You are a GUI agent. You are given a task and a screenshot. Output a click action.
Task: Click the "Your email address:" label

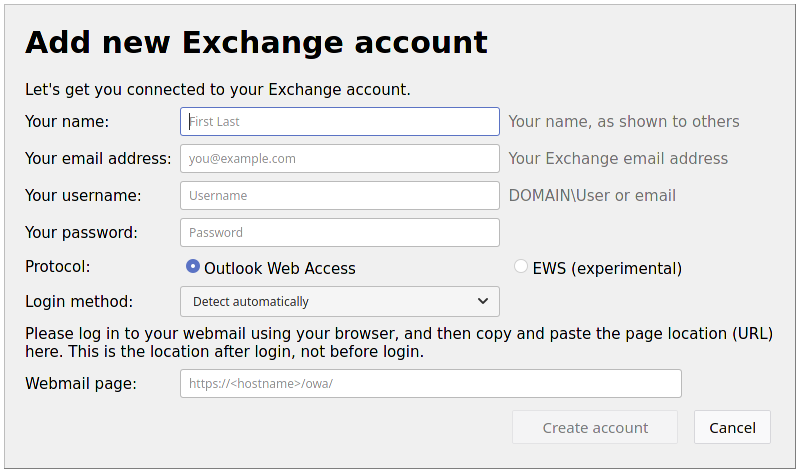(x=98, y=159)
